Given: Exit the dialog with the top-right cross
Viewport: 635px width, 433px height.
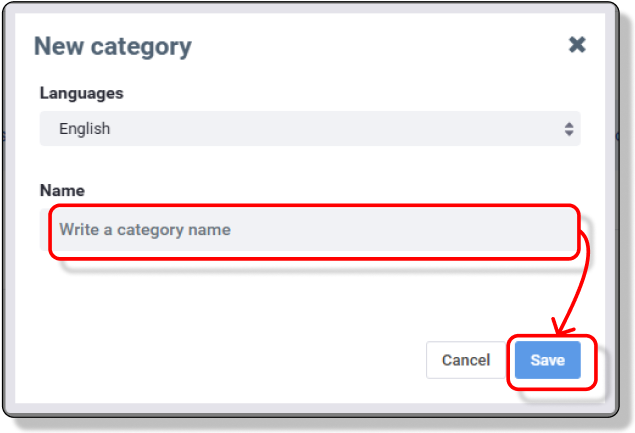Looking at the screenshot, I should 577,45.
